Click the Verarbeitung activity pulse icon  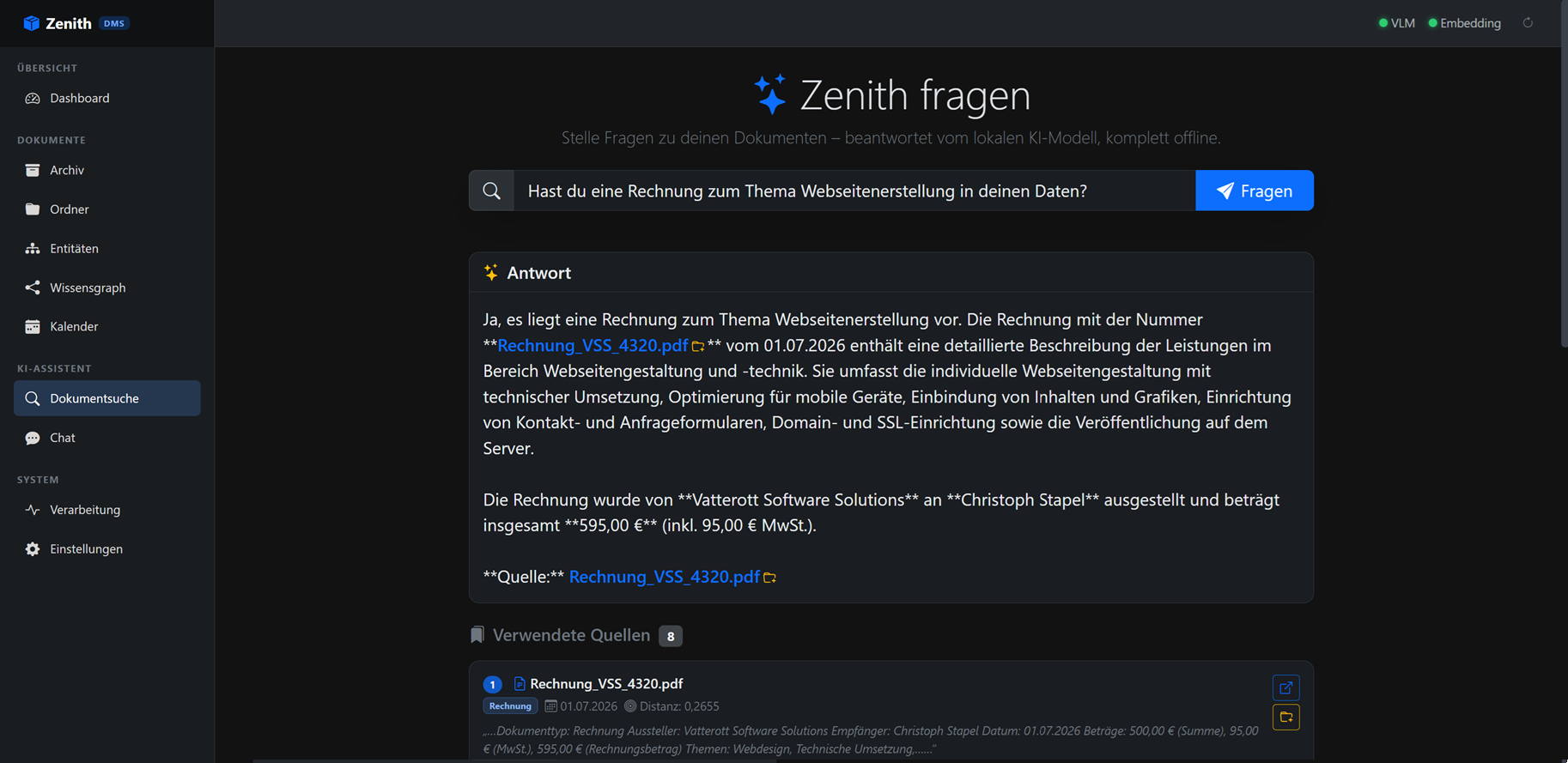click(x=33, y=510)
